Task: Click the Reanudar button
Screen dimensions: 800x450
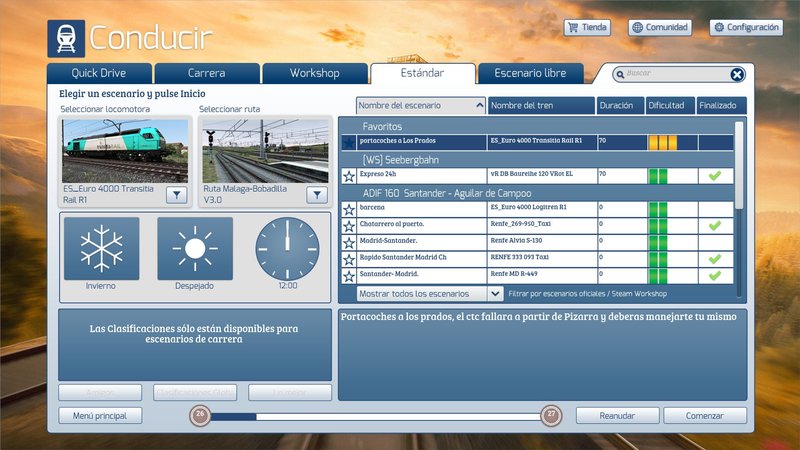Action: coord(617,416)
